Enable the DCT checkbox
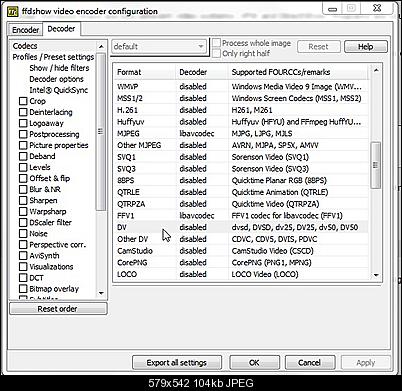The height and width of the screenshot is (391, 402). pyautogui.click(x=23, y=278)
